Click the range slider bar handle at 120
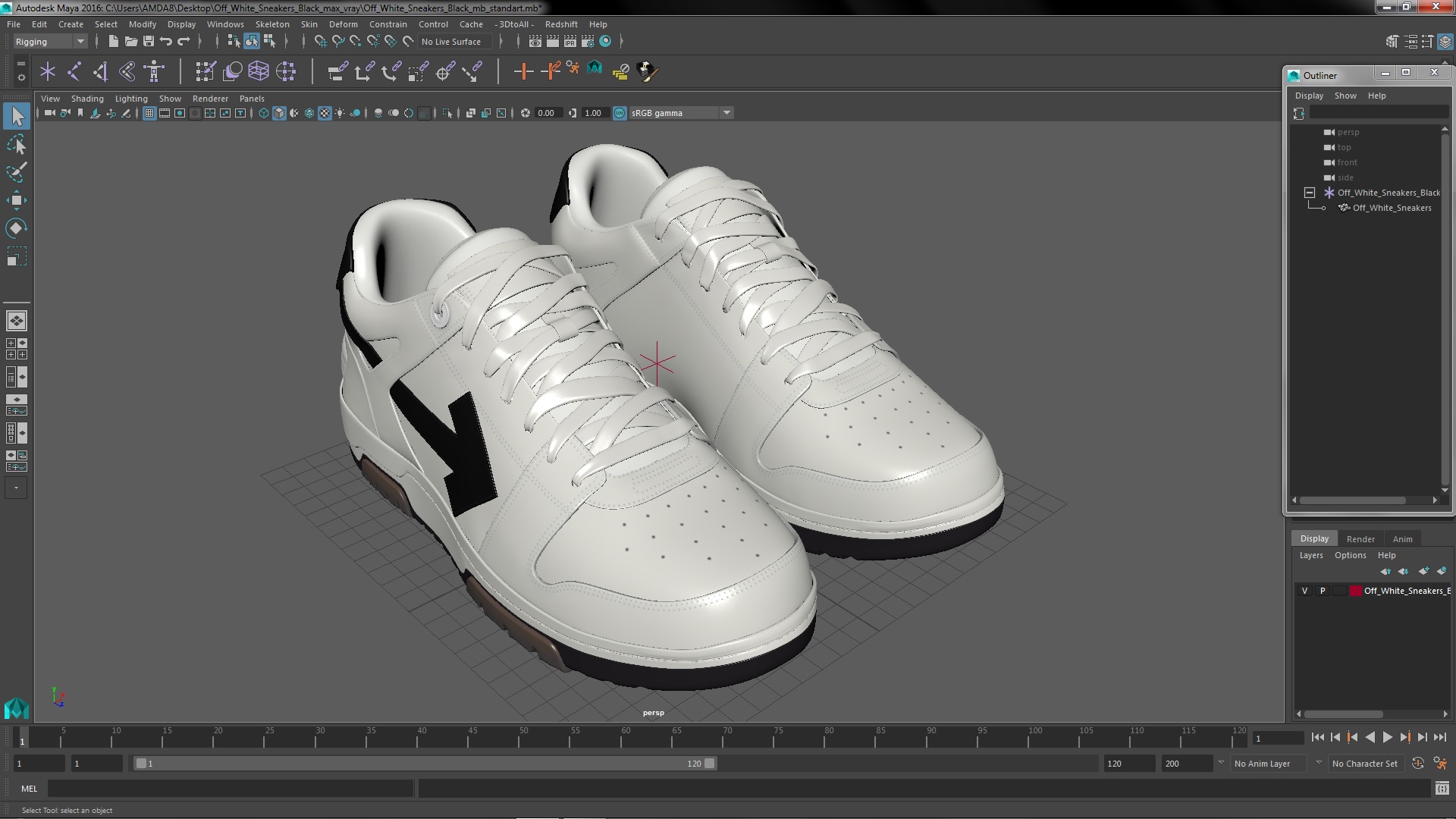The width and height of the screenshot is (1456, 819). coord(710,764)
